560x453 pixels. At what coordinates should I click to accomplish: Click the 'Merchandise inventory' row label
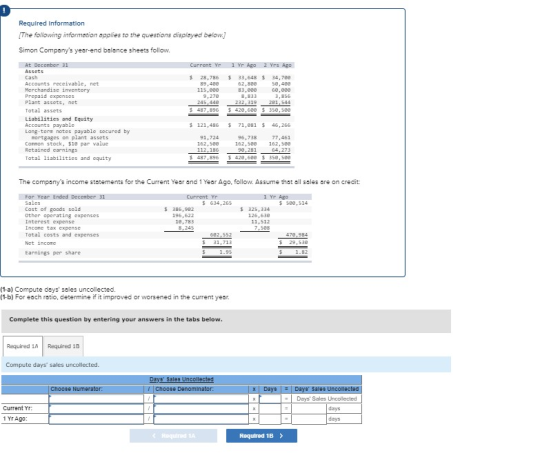point(57,90)
